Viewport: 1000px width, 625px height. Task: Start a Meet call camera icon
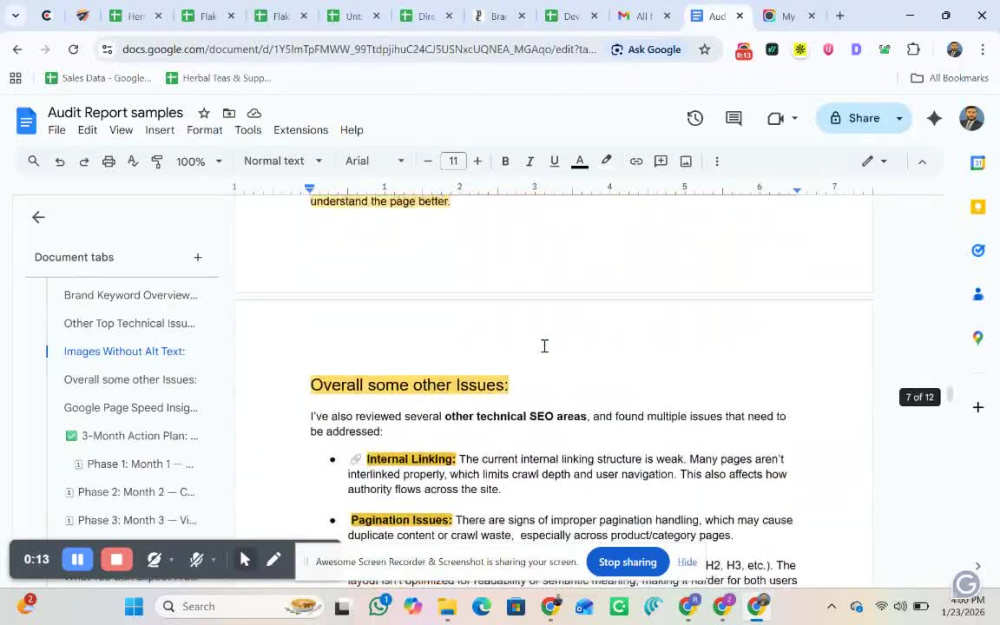tap(775, 118)
